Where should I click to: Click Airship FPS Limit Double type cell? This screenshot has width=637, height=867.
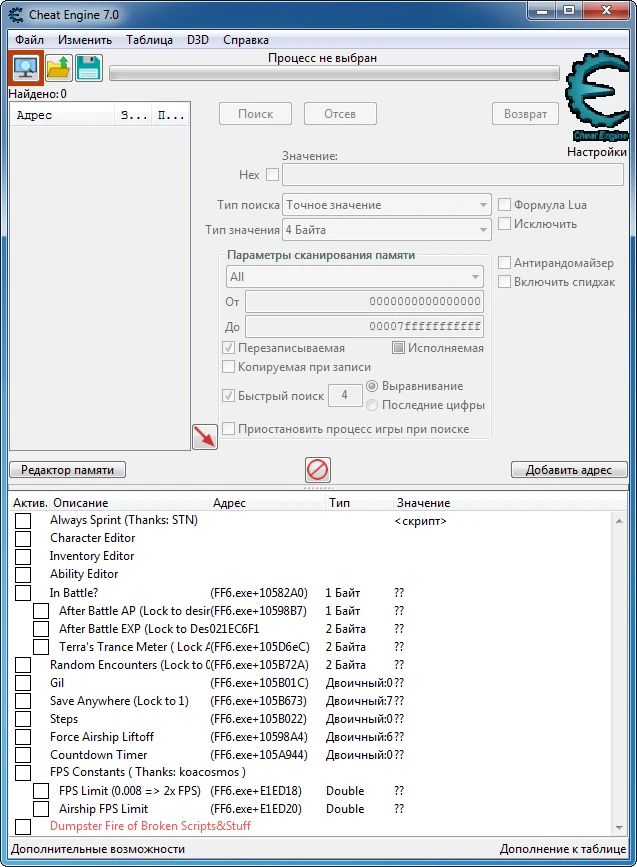pyautogui.click(x=345, y=809)
